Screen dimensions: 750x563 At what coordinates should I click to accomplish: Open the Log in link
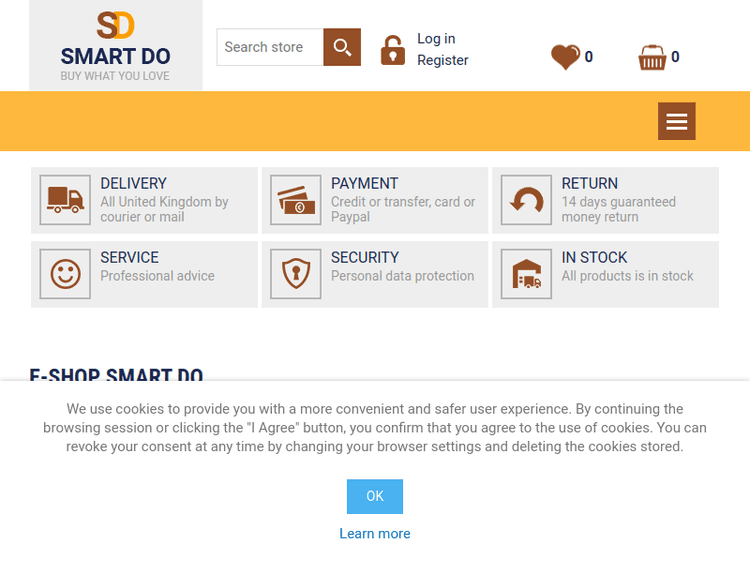tap(436, 38)
